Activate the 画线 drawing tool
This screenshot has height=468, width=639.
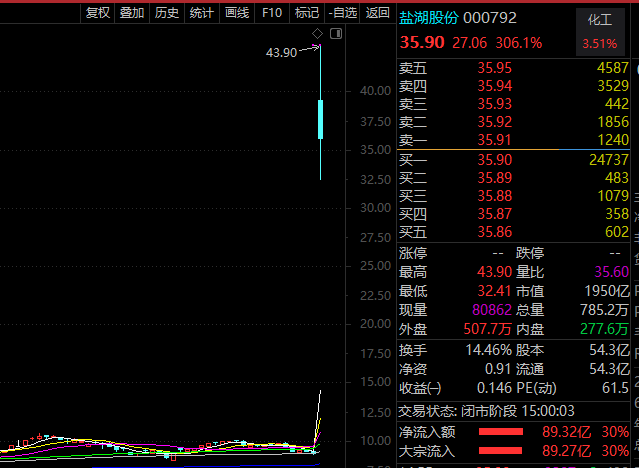237,13
